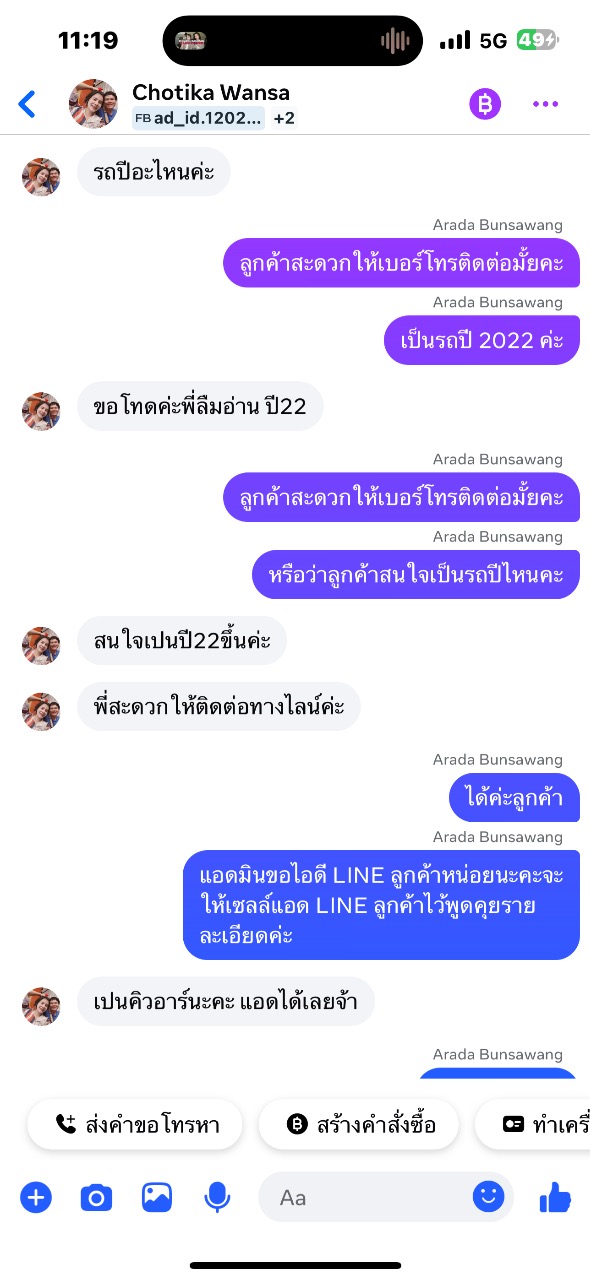Tap the microphone icon to record voice

pyautogui.click(x=217, y=1197)
